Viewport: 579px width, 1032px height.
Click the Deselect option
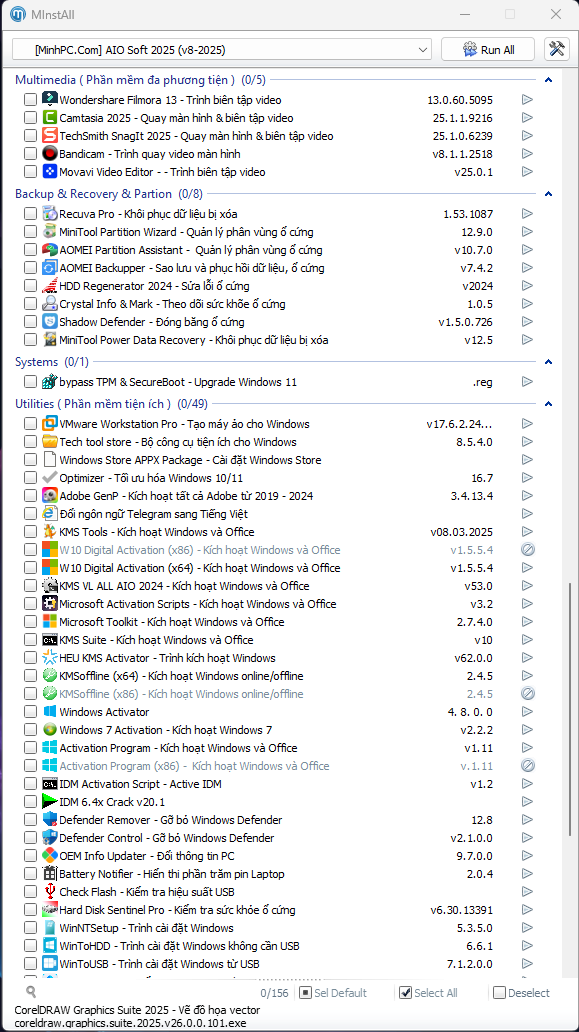522,993
